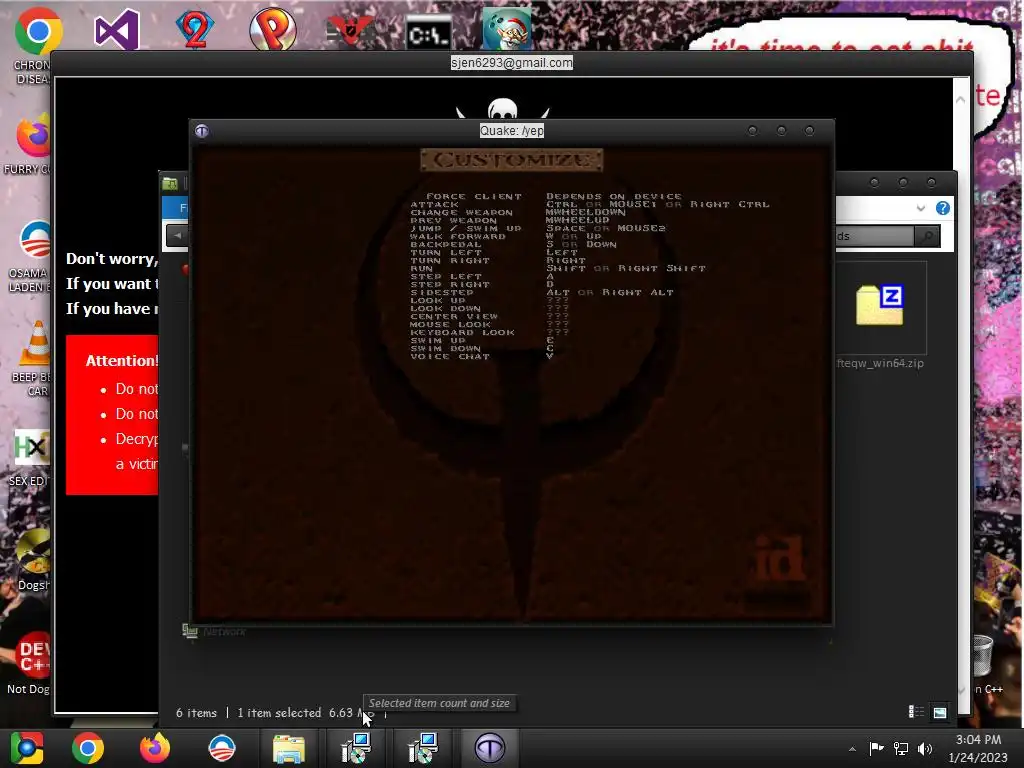1024x768 pixels.
Task: Select the Attack binding row
Action: 590,204
